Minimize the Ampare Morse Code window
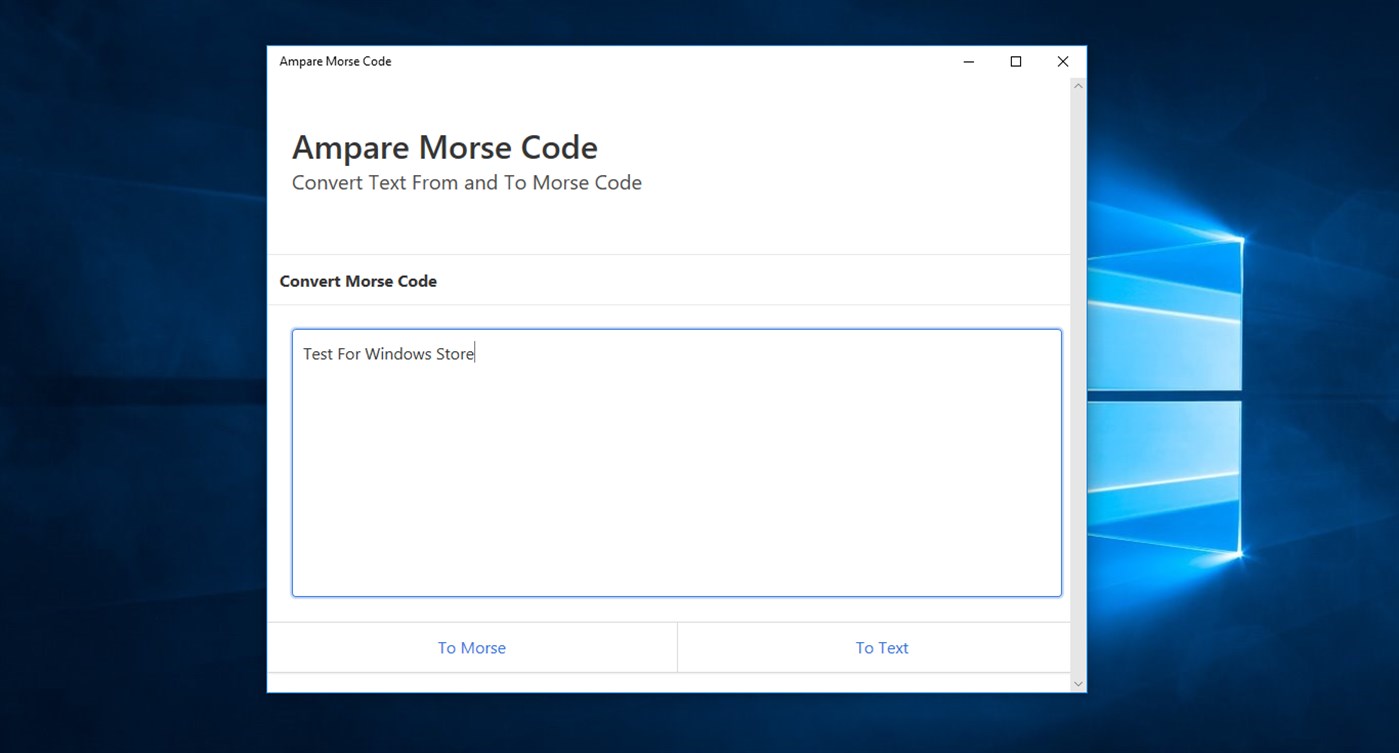 click(969, 62)
